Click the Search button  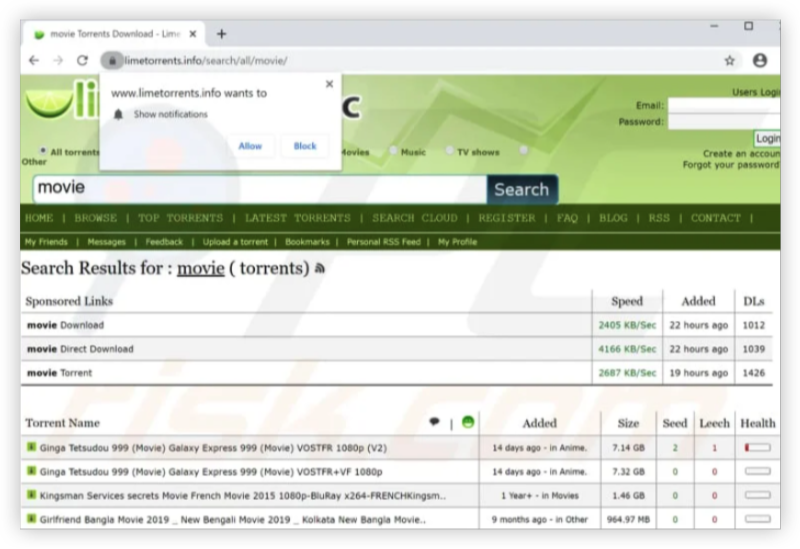point(522,189)
